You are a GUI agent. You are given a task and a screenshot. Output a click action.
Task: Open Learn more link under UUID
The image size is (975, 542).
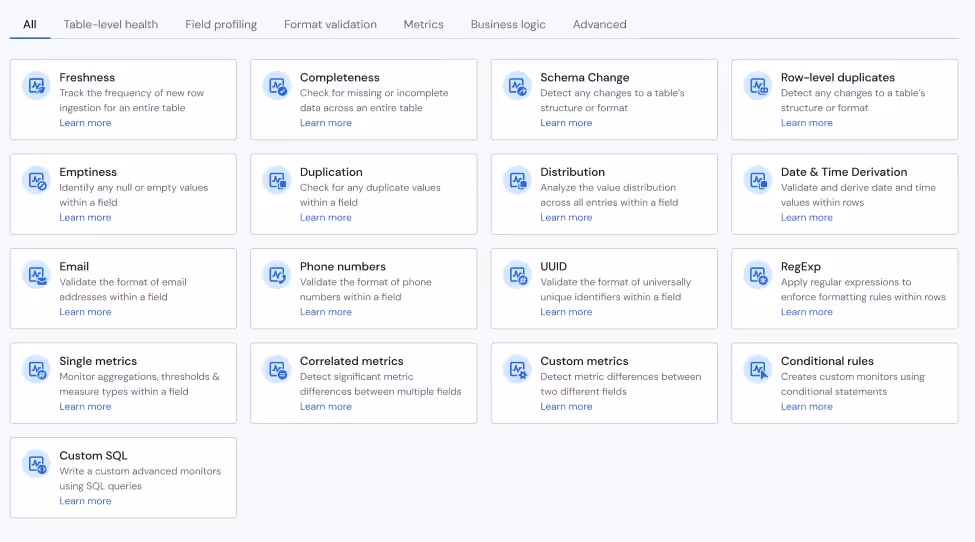pos(566,311)
